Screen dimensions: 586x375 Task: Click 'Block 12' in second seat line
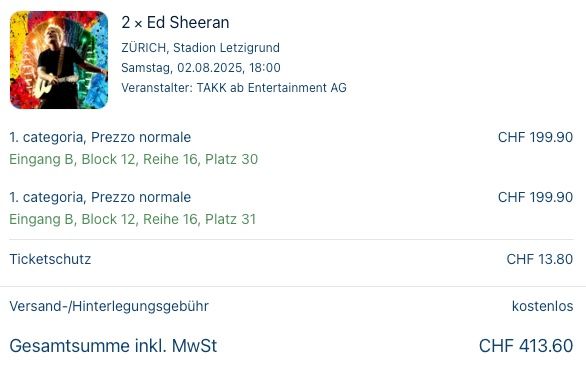tap(108, 219)
